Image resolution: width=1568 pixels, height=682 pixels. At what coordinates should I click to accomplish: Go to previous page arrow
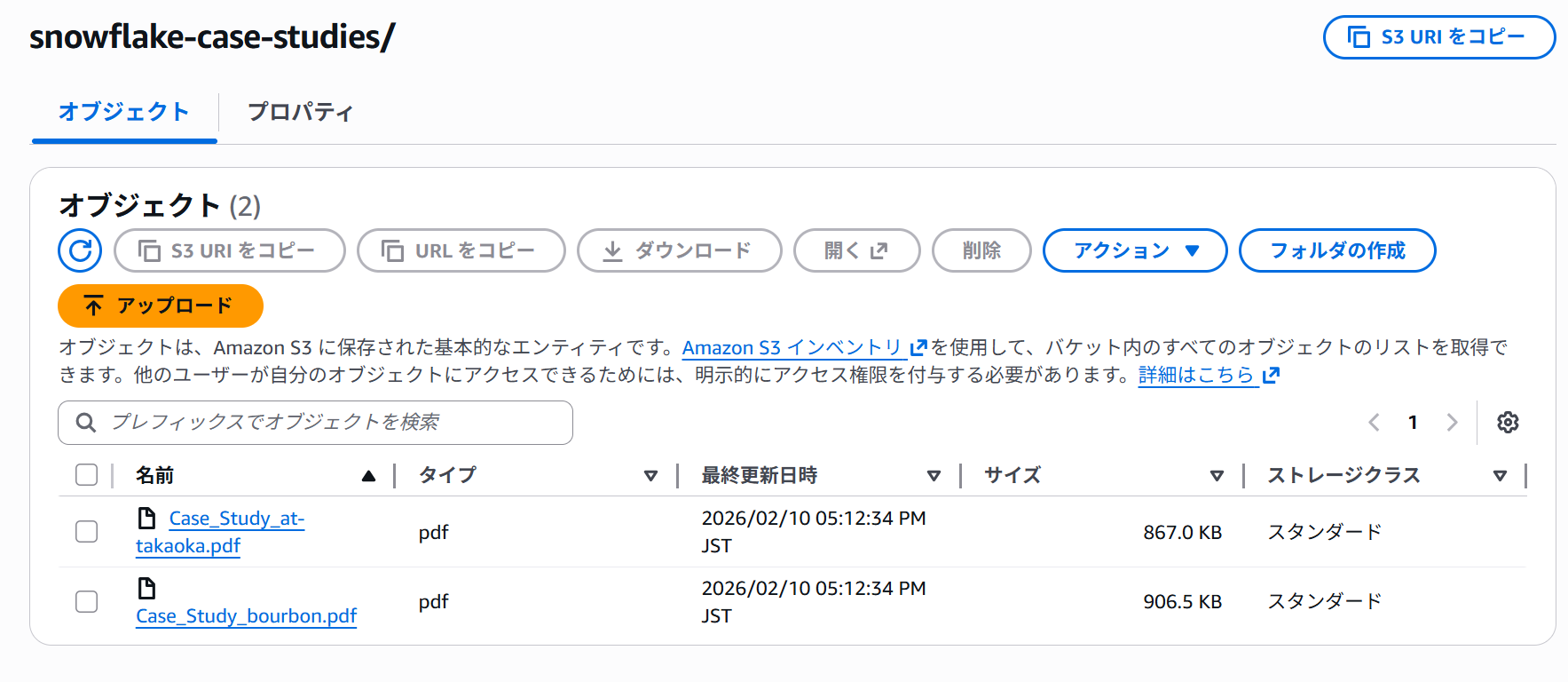click(1374, 422)
